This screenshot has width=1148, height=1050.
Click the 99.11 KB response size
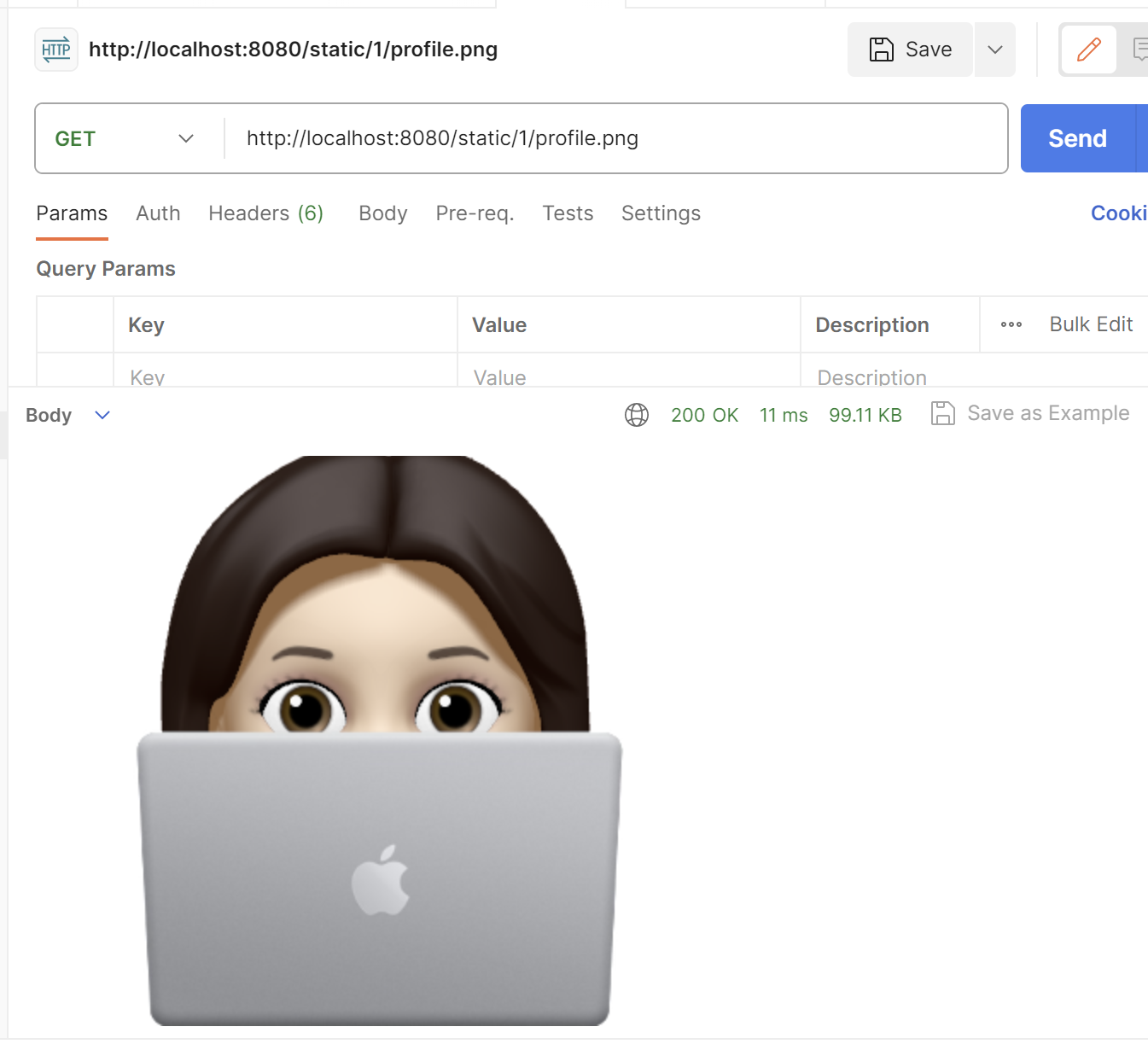(x=865, y=415)
